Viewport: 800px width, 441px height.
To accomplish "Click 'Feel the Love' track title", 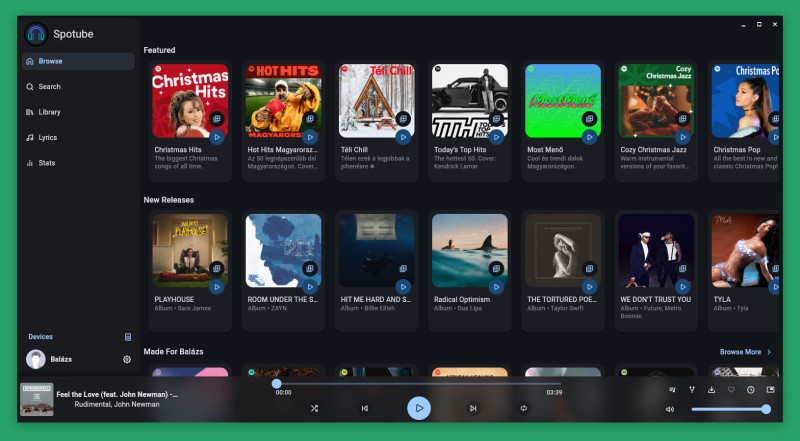I will [117, 395].
